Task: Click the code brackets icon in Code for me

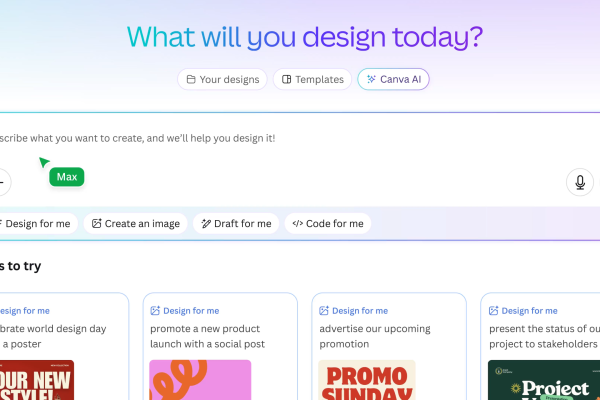Action: 297,224
